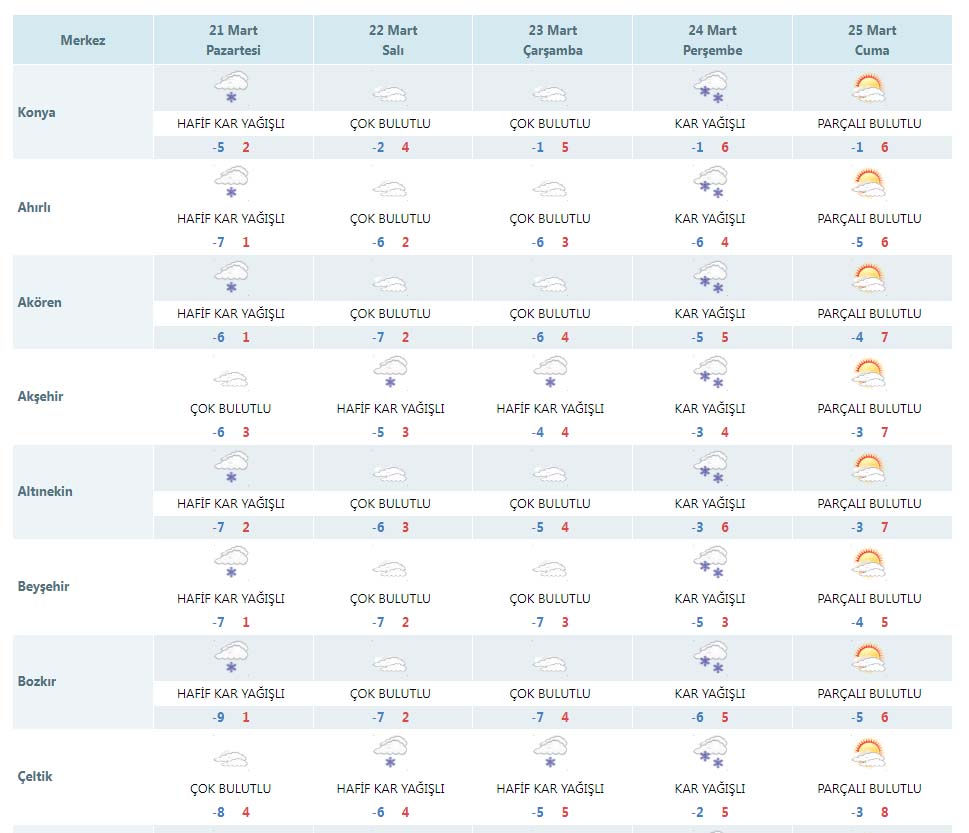Click the 25 Mart Cuma column header
This screenshot has height=833, width=969.
click(x=872, y=41)
